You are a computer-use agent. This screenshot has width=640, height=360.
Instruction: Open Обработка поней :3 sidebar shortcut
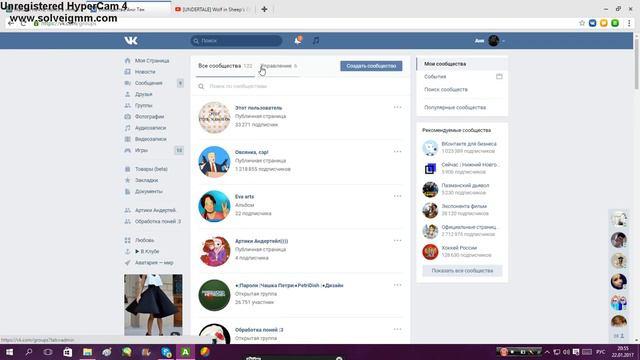click(x=158, y=222)
